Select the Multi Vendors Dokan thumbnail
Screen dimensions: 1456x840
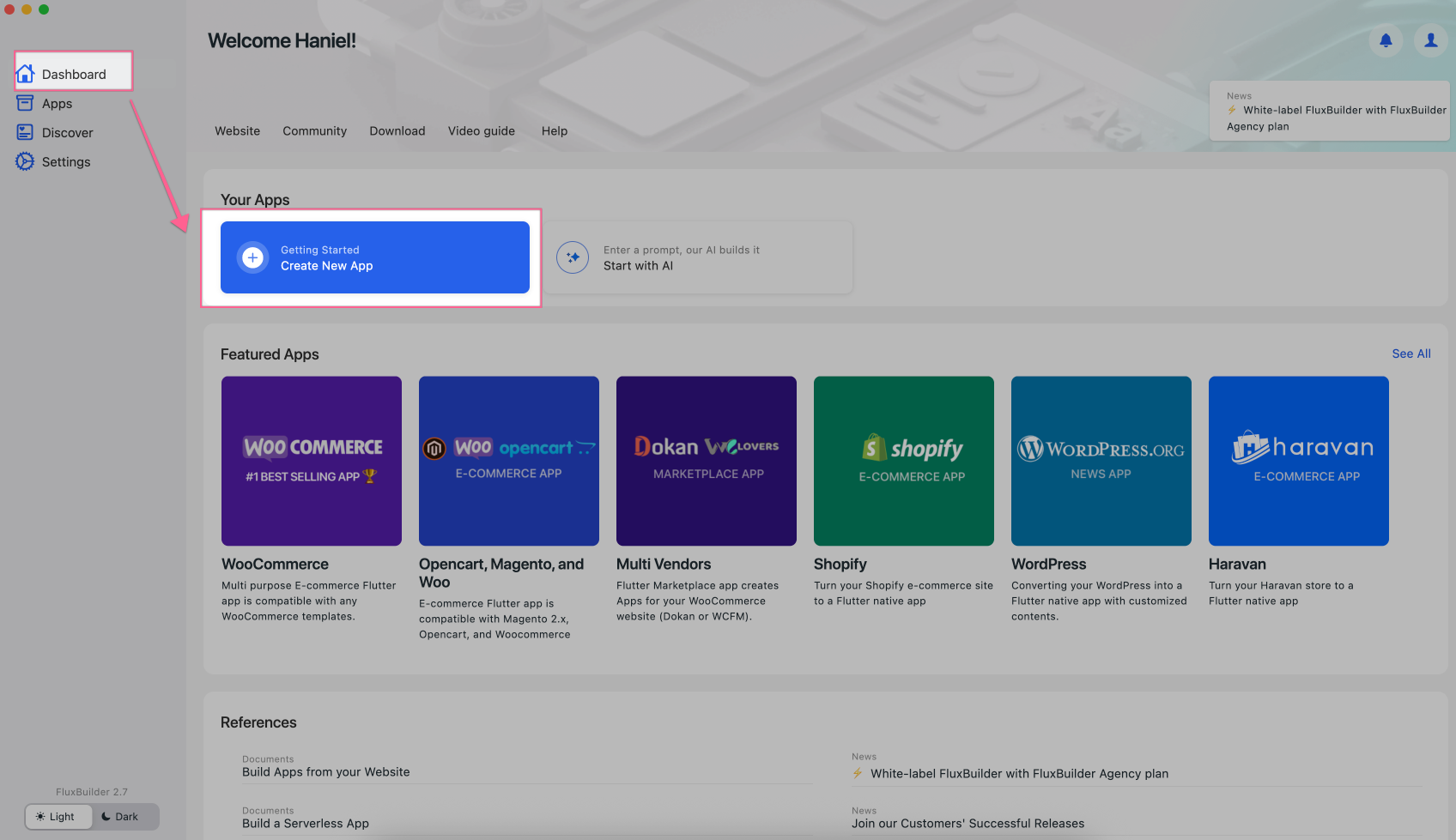coord(707,461)
